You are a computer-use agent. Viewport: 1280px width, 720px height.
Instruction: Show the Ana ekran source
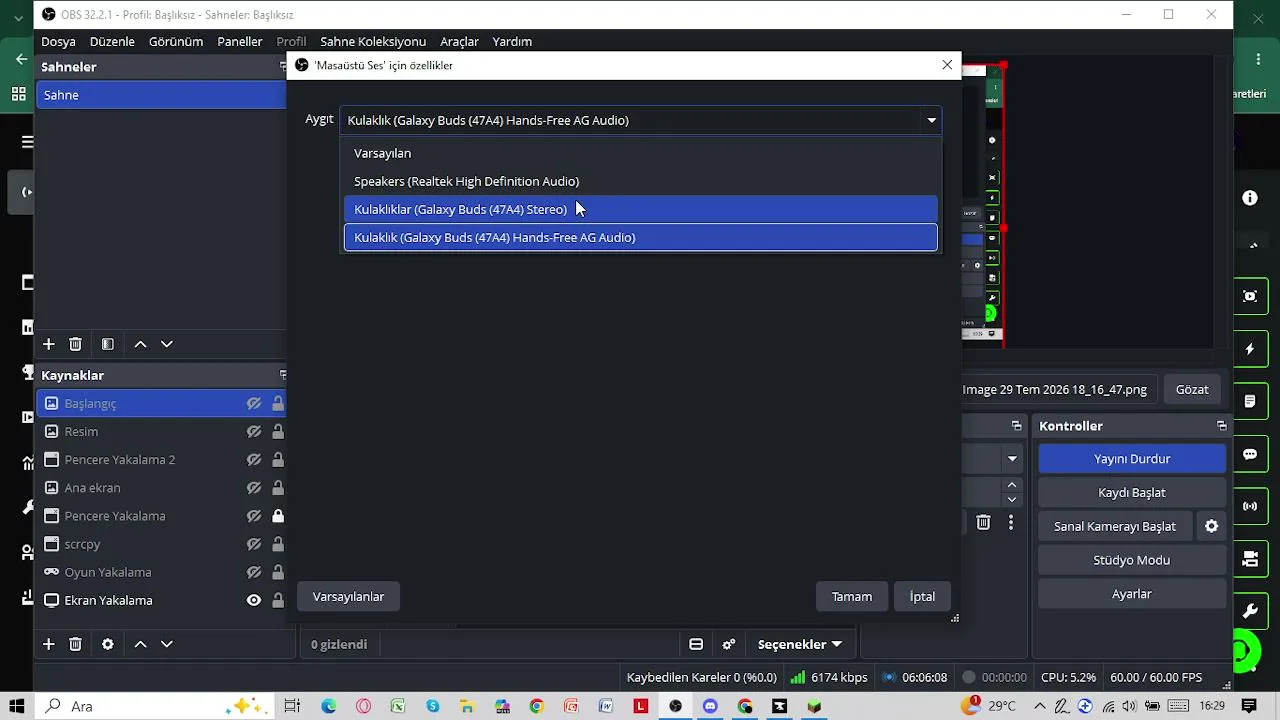point(254,488)
